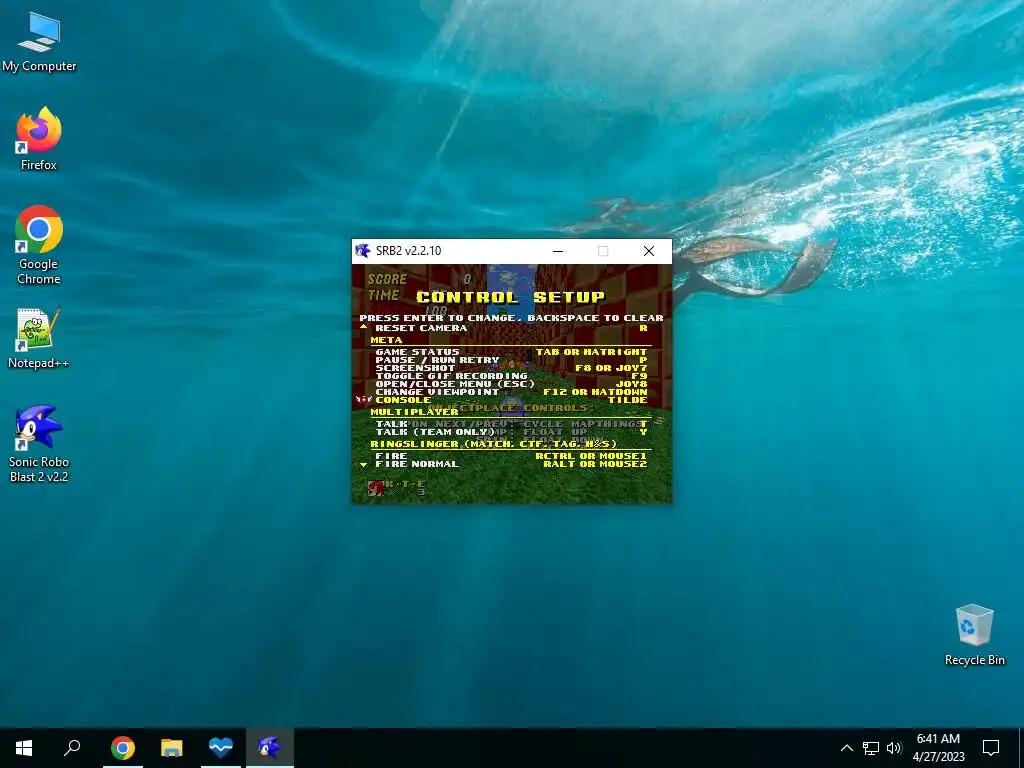Select the Fire control entry
Viewport: 1024px width, 768px height.
tap(391, 456)
